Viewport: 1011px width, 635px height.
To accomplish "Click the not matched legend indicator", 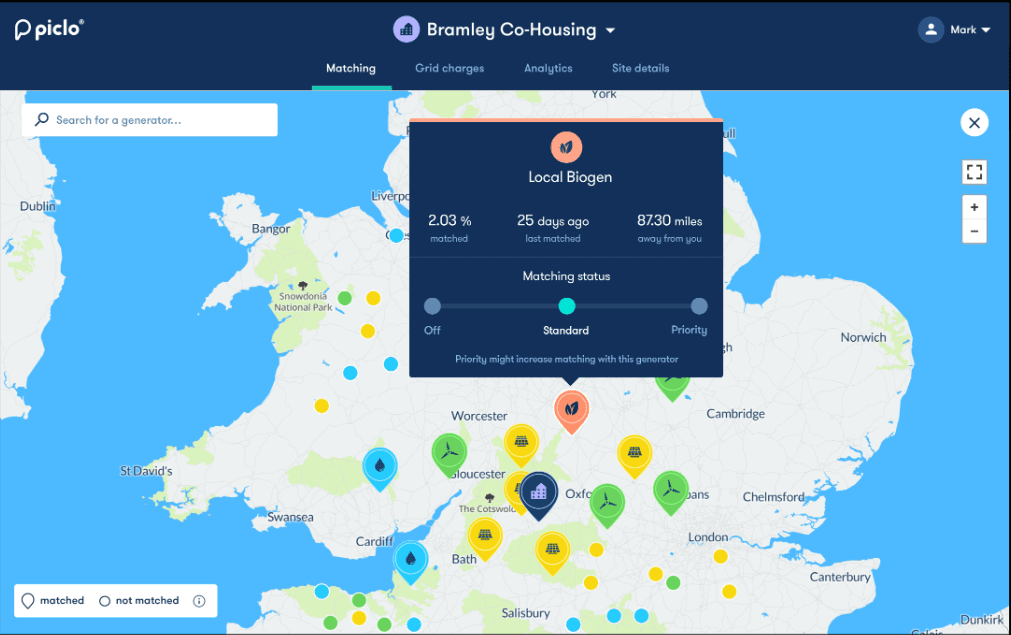I will coord(104,601).
